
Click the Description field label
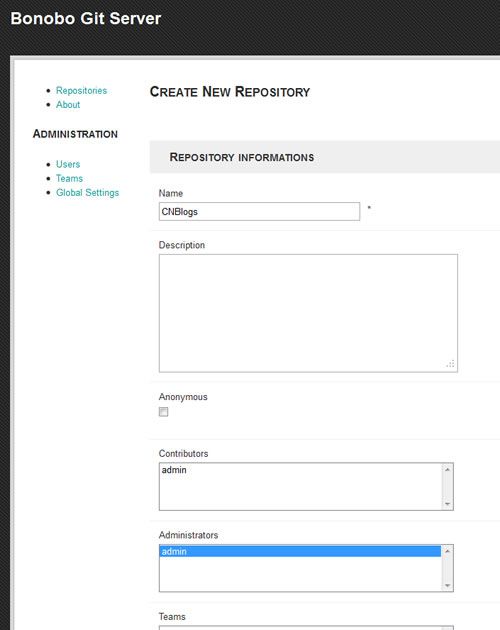click(182, 245)
